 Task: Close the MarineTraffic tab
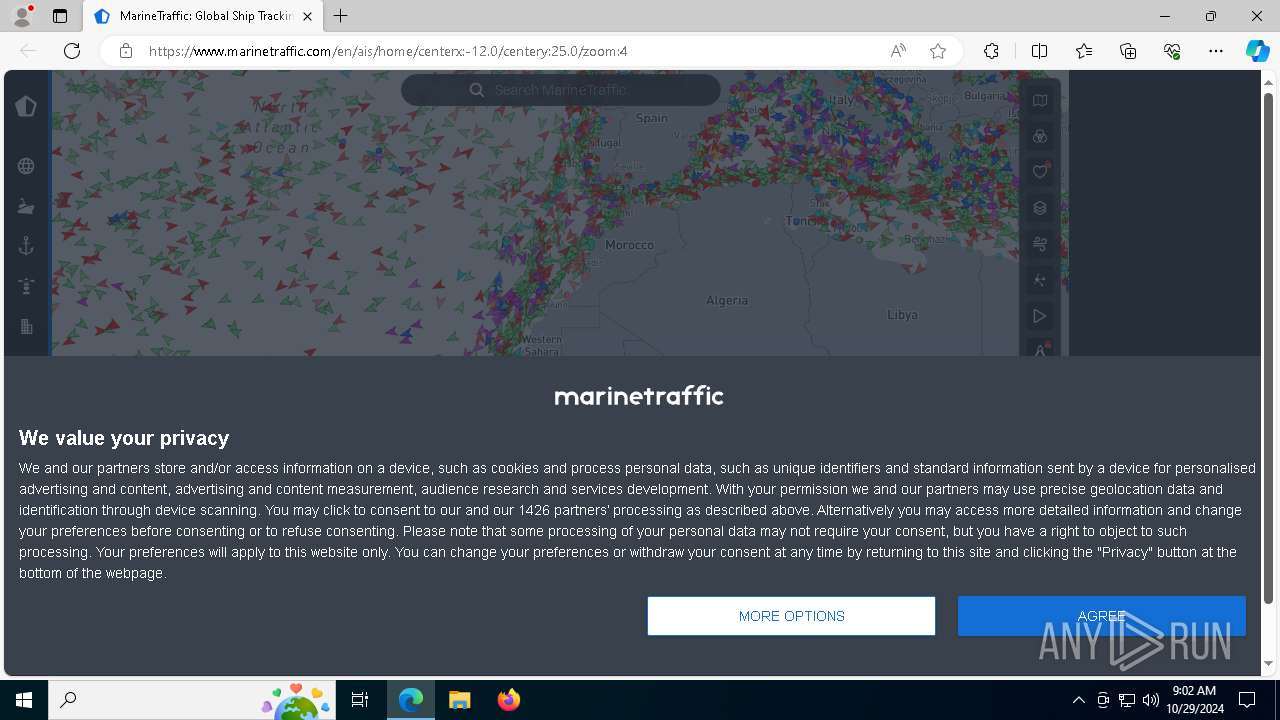[308, 16]
